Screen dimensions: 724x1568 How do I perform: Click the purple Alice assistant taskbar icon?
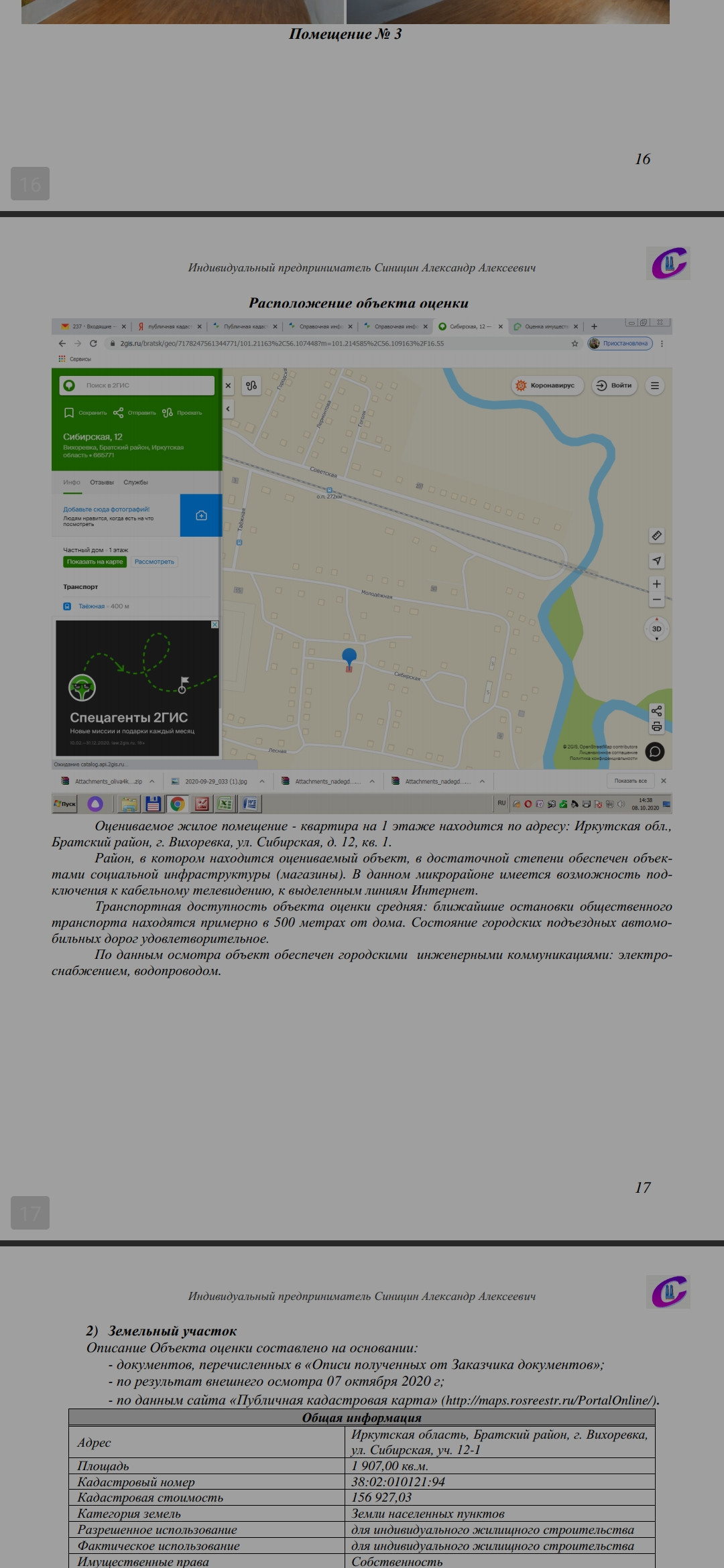pos(95,803)
